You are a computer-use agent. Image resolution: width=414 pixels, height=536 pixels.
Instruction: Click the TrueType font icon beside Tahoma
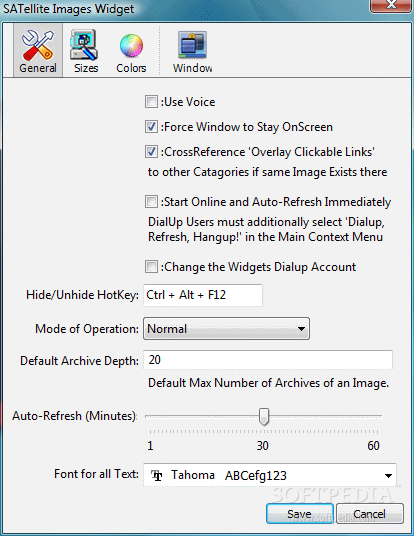pos(157,475)
